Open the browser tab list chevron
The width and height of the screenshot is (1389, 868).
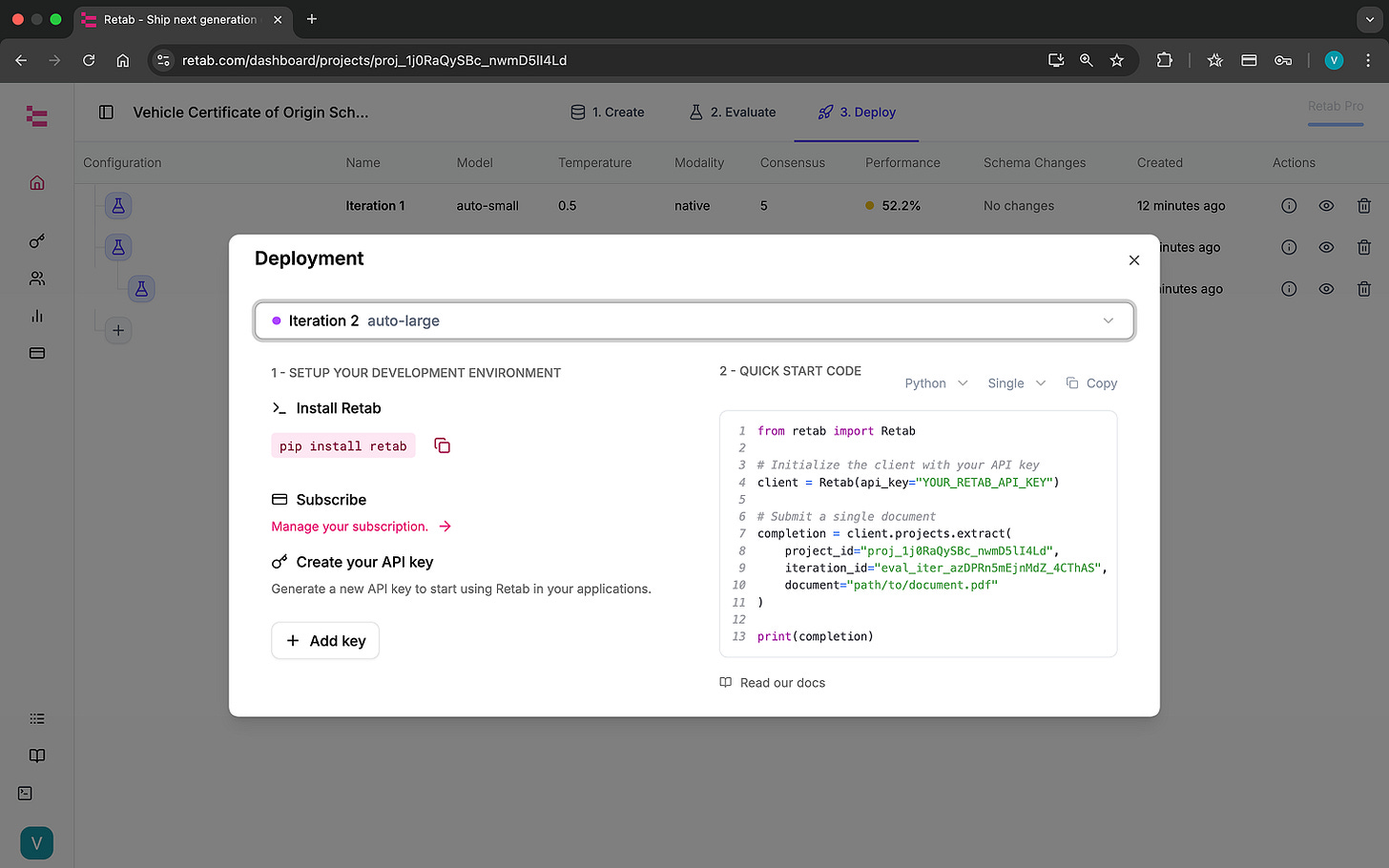coord(1369,19)
